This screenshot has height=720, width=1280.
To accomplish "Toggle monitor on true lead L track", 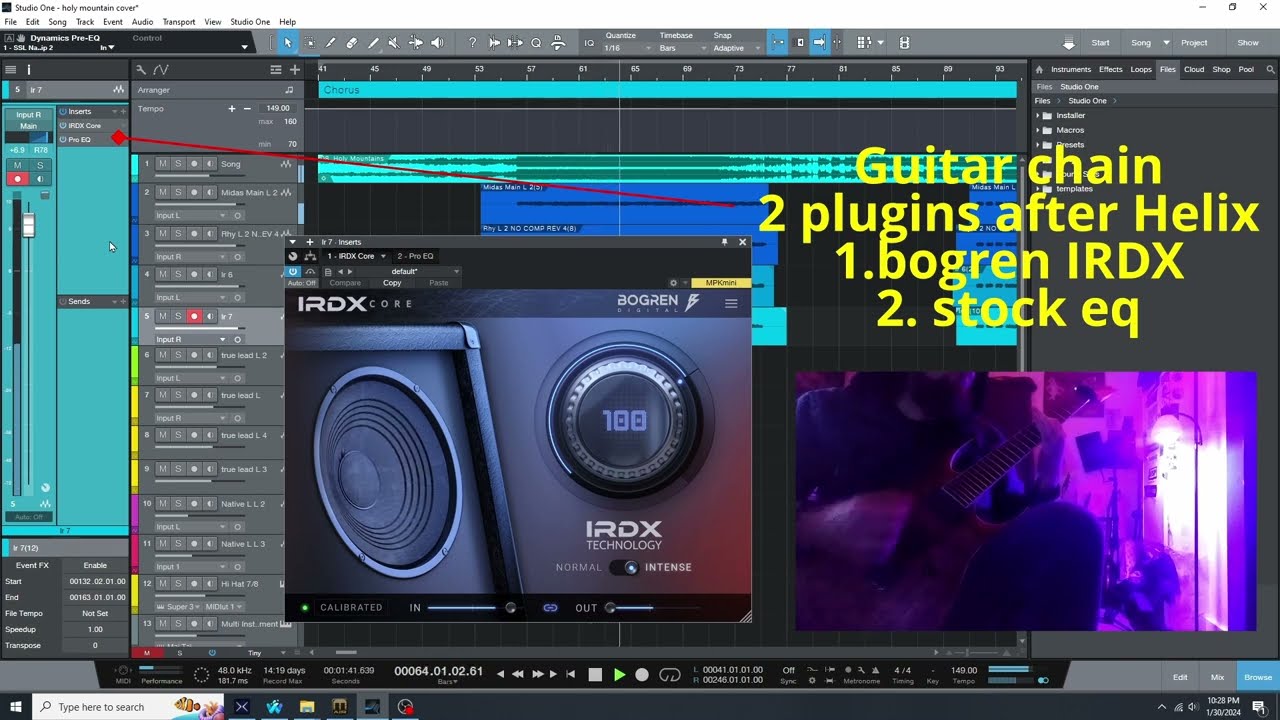I will 209,395.
